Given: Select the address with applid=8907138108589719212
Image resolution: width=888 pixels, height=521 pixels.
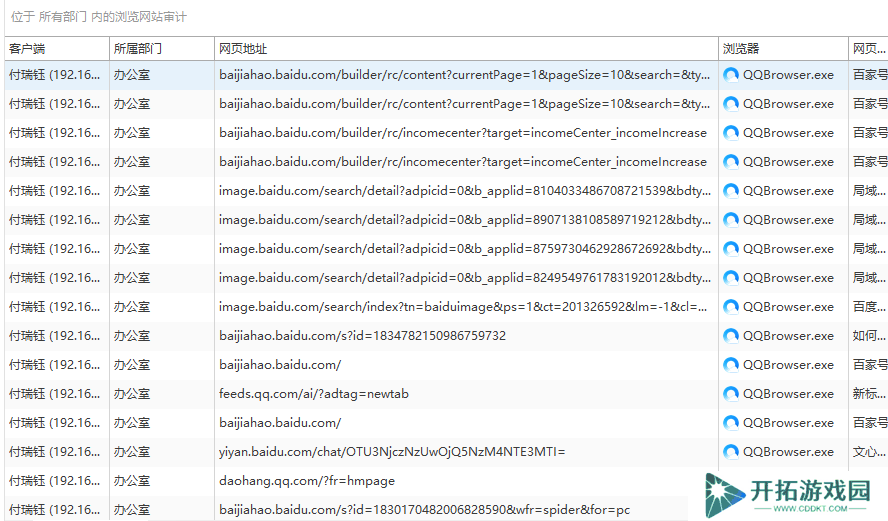Looking at the screenshot, I should click(465, 220).
